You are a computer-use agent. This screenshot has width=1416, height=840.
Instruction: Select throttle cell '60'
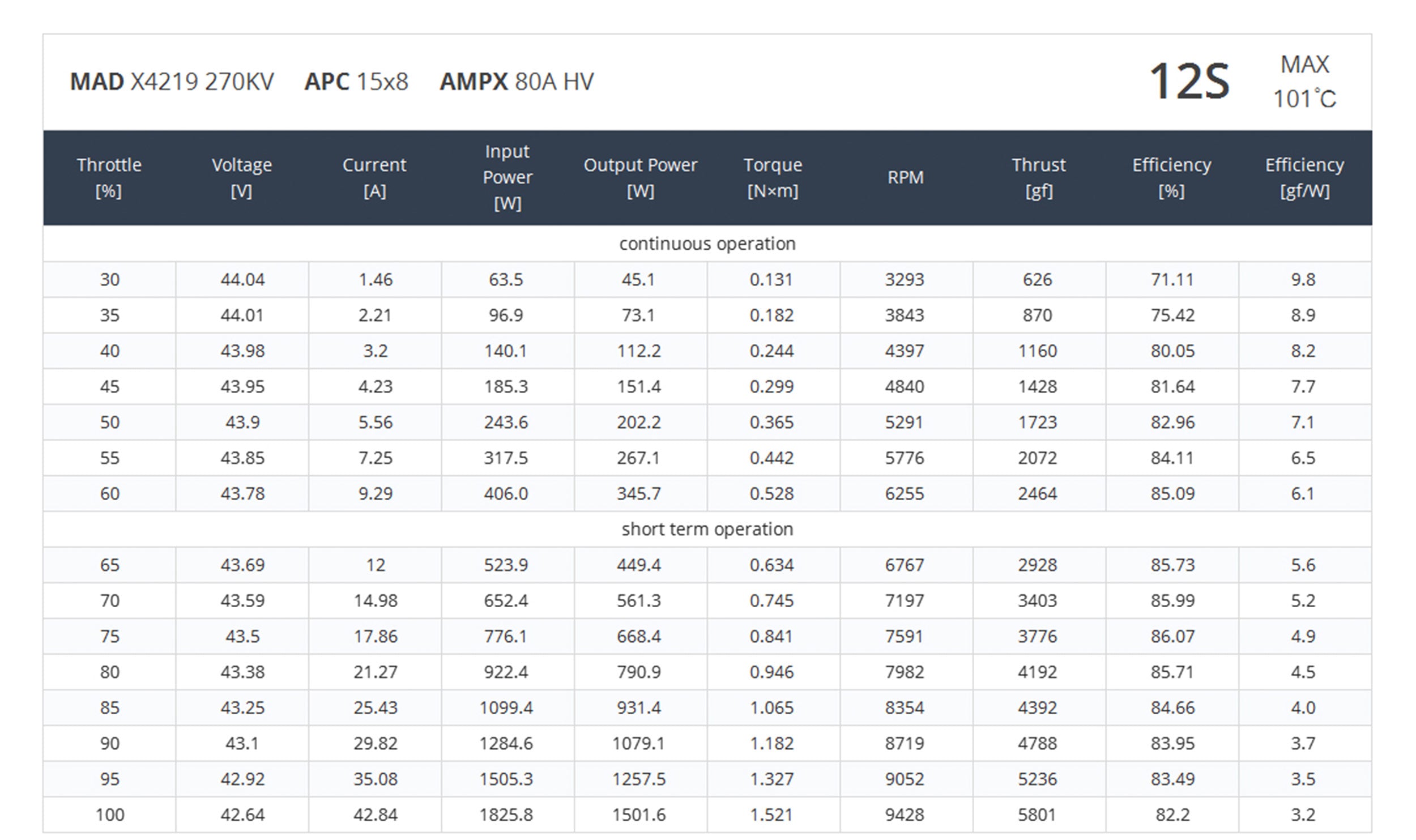(x=110, y=493)
